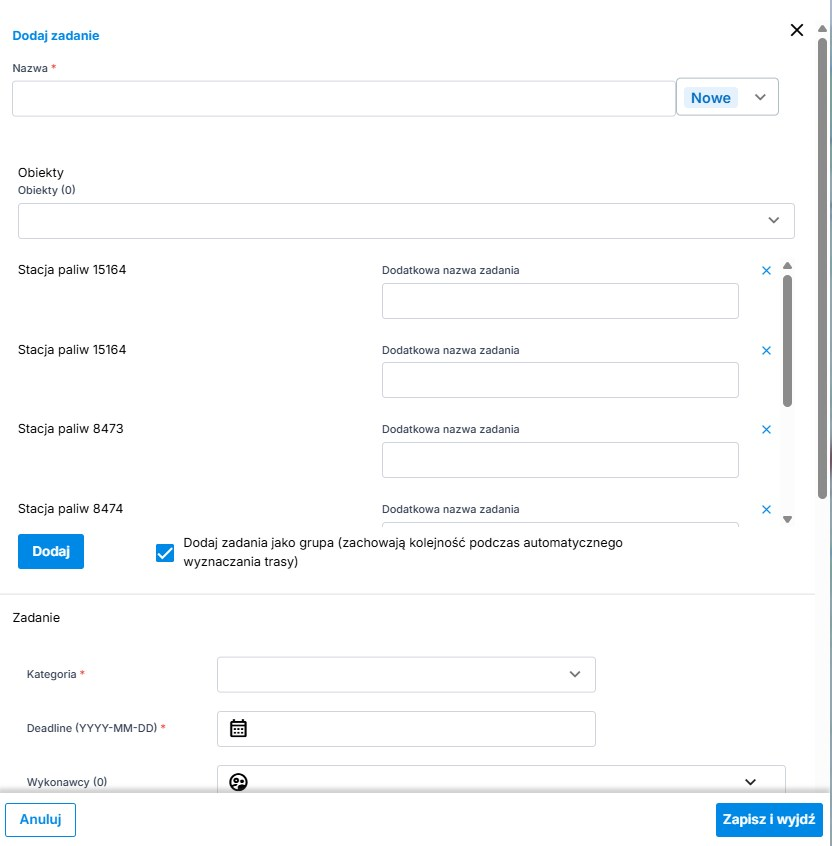Remove Stacja paliw 8473 row using its X icon
This screenshot has width=832, height=846.
[x=766, y=429]
